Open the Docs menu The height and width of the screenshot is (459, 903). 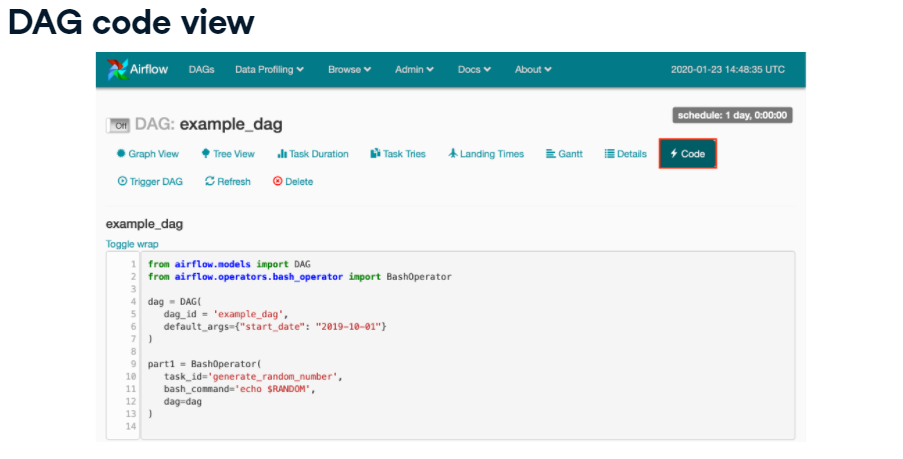click(x=474, y=70)
